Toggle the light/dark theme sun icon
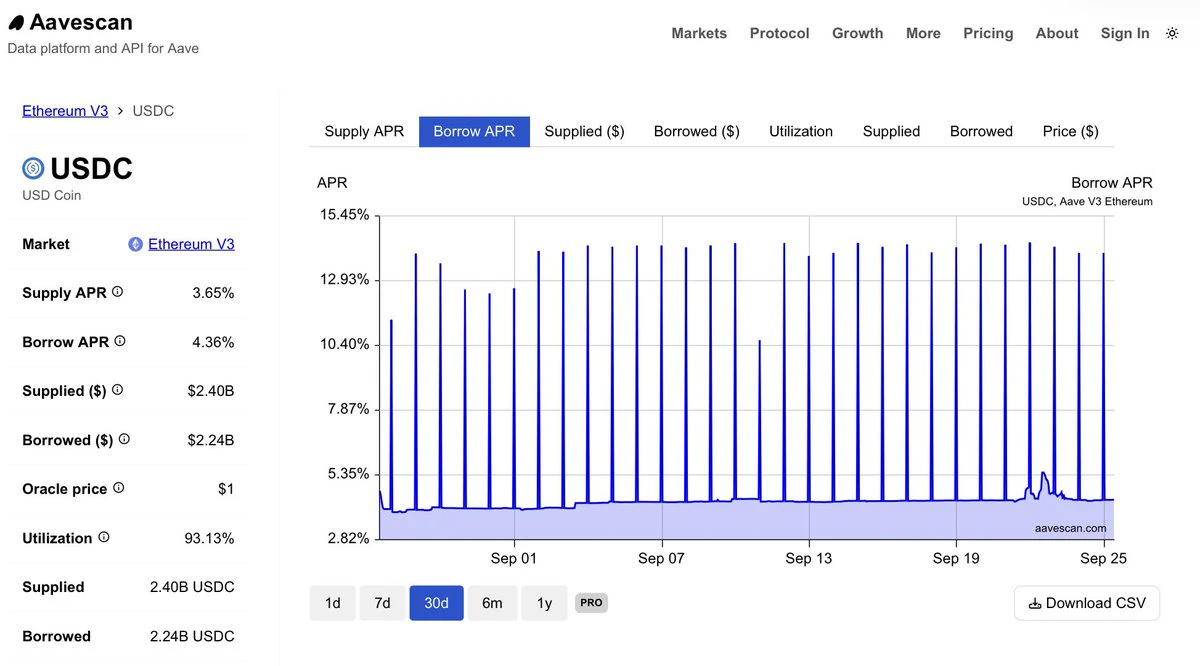The width and height of the screenshot is (1200, 666). 1172,33
